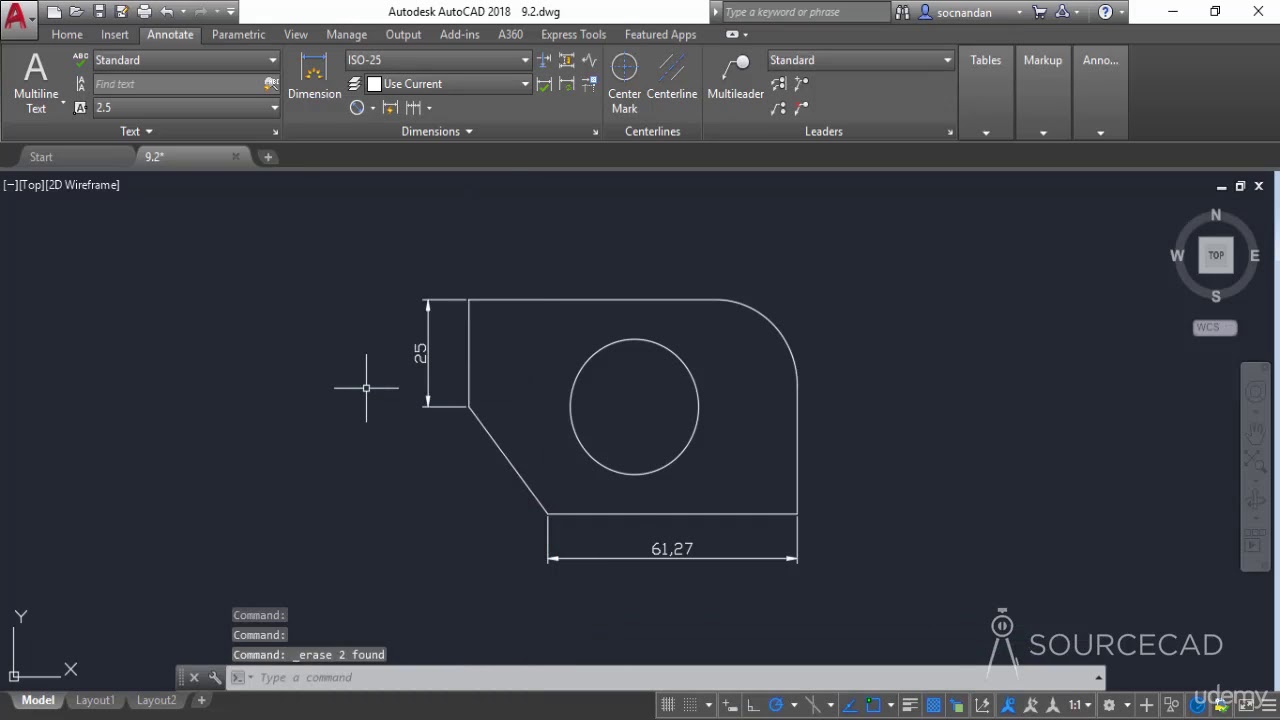Click the Dimension tool icon
Image resolution: width=1280 pixels, height=720 pixels.
tap(314, 77)
